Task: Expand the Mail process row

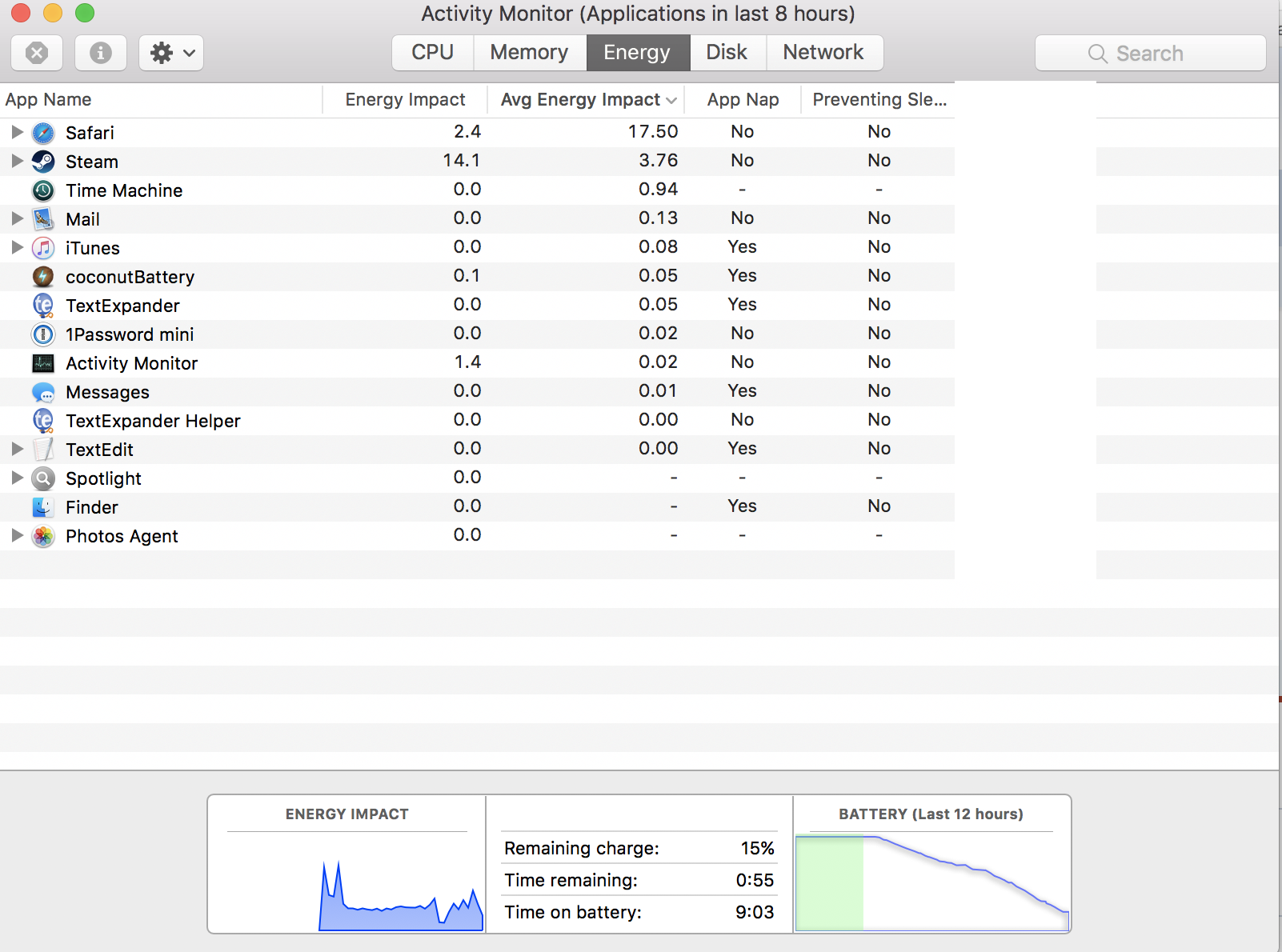Action: pyautogui.click(x=17, y=218)
